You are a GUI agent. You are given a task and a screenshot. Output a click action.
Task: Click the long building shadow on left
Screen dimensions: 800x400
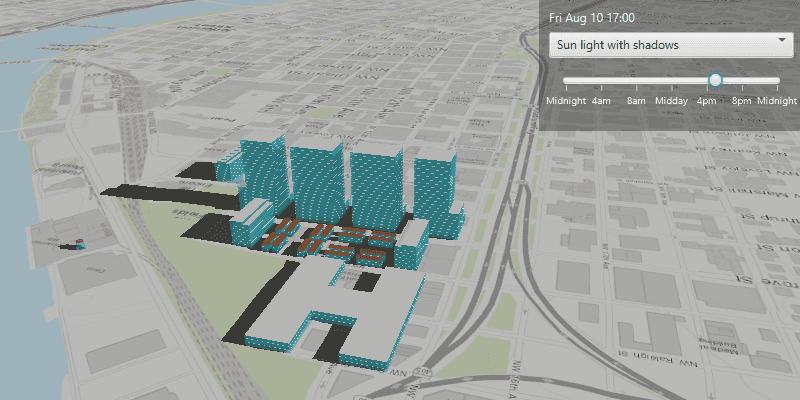[x=150, y=189]
